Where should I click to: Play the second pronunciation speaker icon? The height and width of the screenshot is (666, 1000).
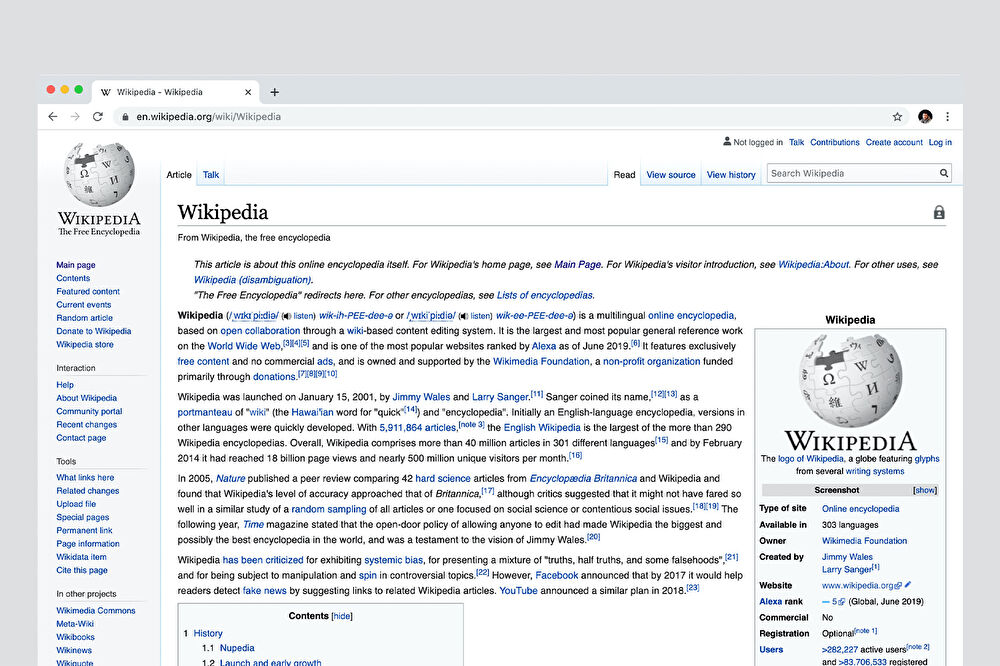coord(464,316)
